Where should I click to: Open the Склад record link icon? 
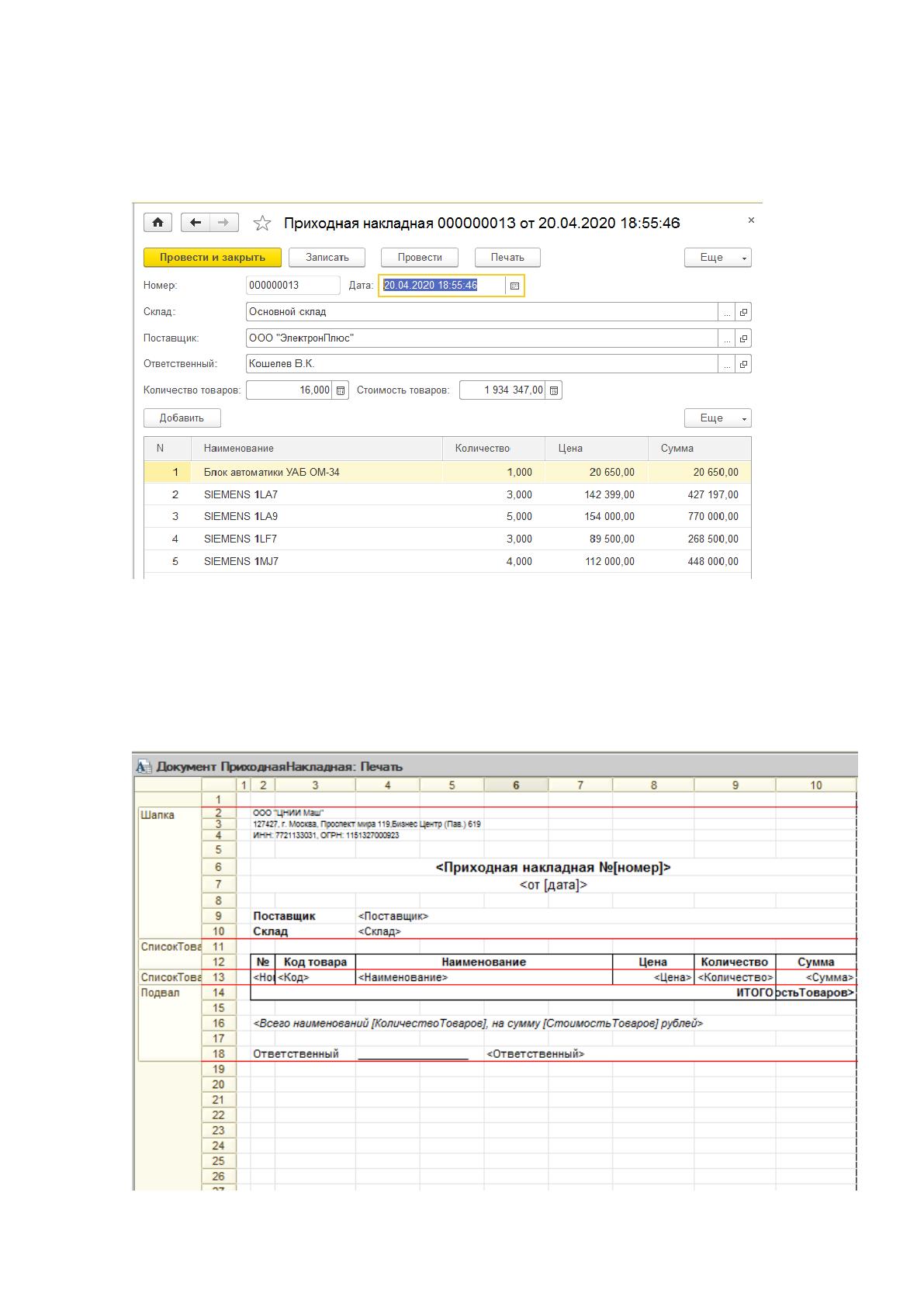743,312
